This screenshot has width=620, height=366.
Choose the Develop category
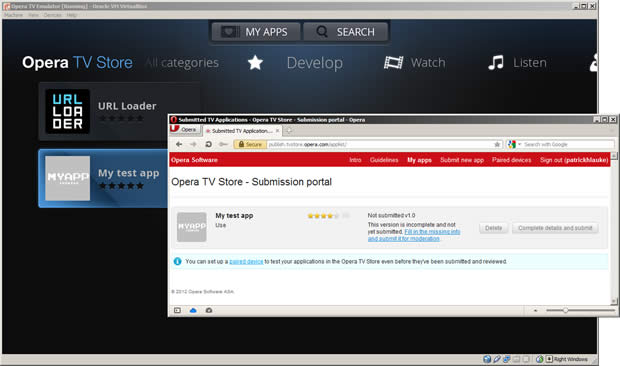click(x=315, y=63)
